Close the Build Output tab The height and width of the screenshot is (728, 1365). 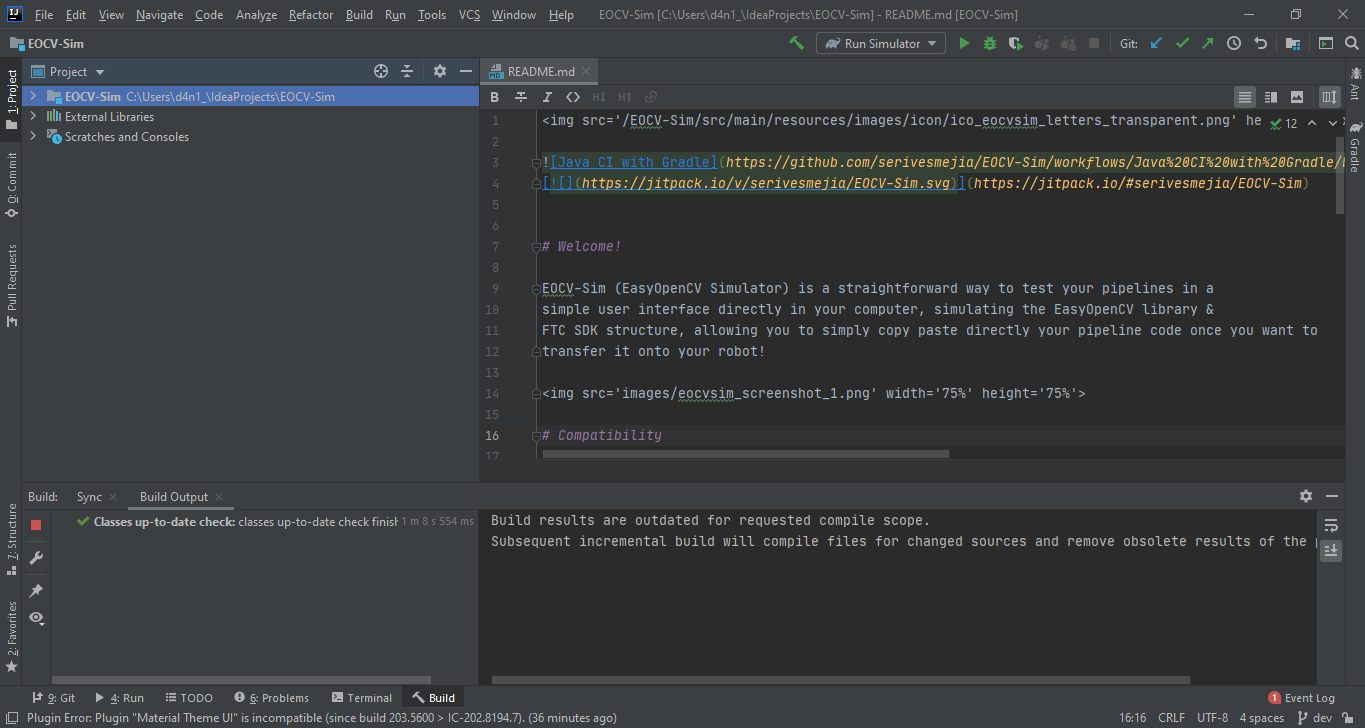coord(219,497)
